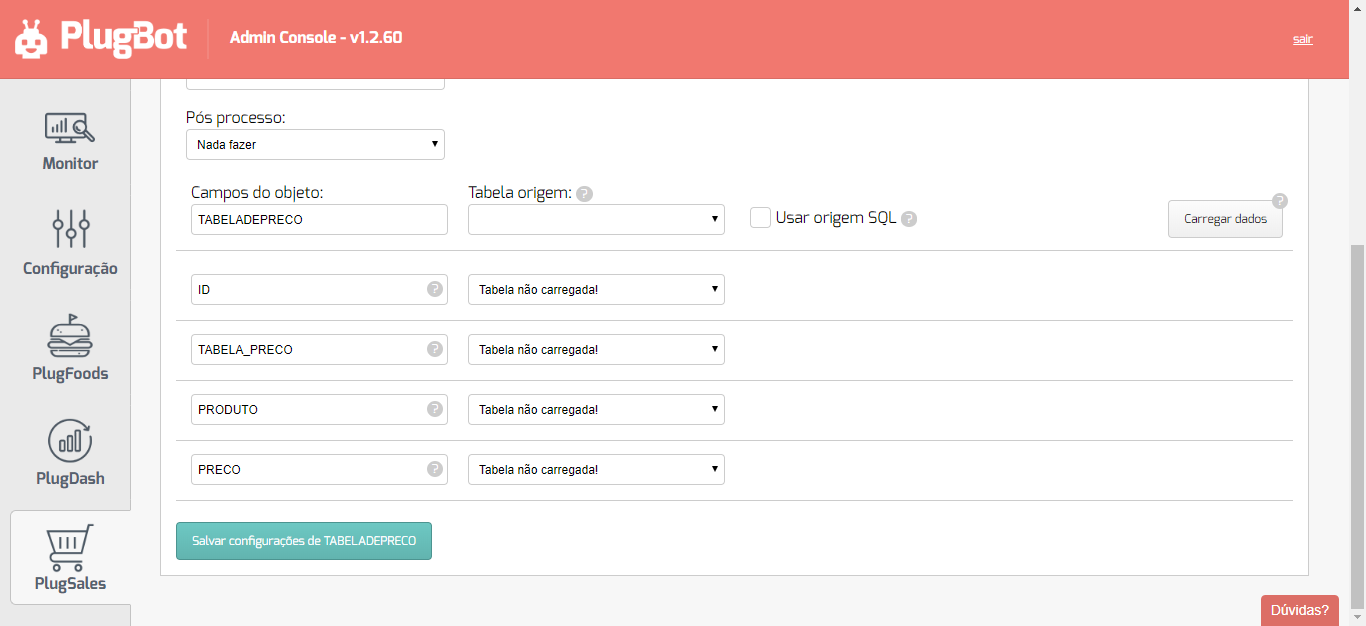This screenshot has height=626, width=1366.
Task: Open the Pós processo dropdown
Action: point(315,144)
